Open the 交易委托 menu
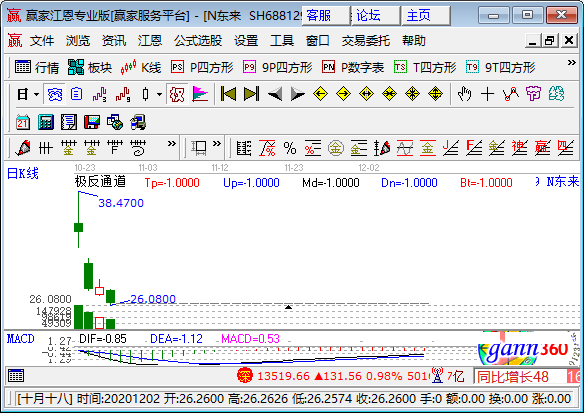This screenshot has width=584, height=413. [x=366, y=40]
